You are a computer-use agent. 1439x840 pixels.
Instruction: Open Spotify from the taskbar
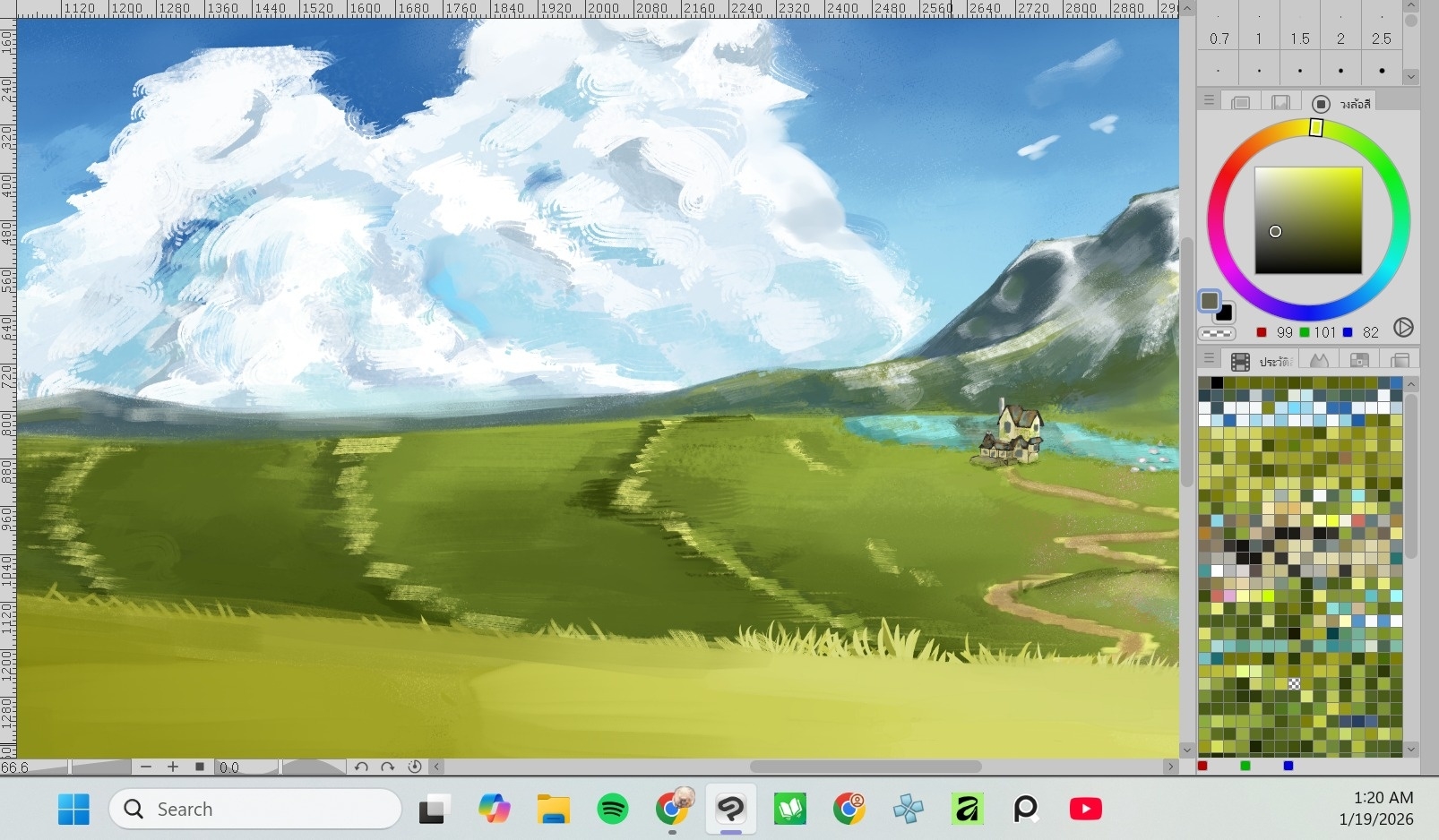tap(613, 810)
